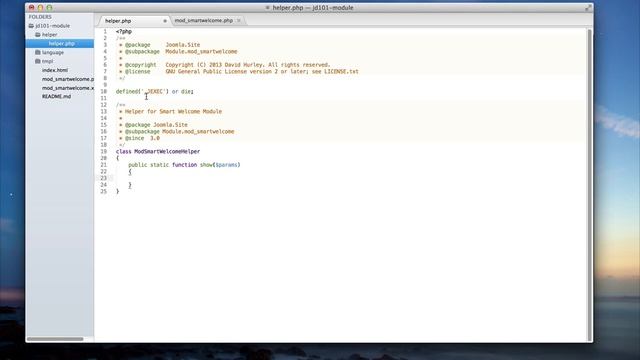Click the '$params' argument in show()
The width and height of the screenshot is (640, 360).
pyautogui.click(x=226, y=165)
